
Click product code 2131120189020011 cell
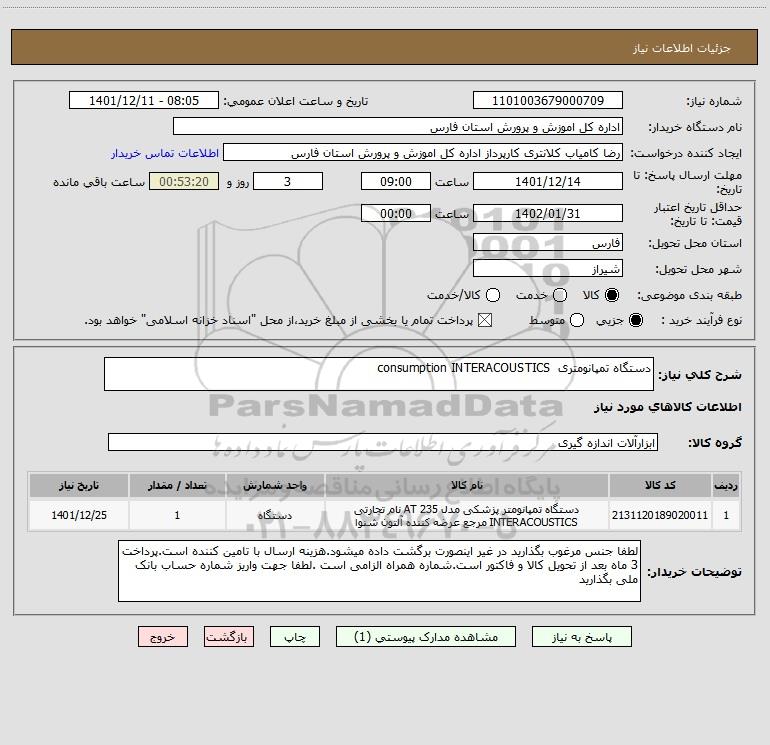[x=660, y=515]
